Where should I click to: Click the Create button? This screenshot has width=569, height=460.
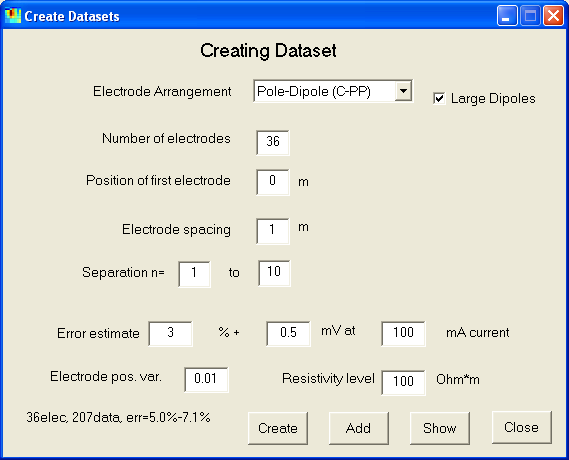(278, 428)
